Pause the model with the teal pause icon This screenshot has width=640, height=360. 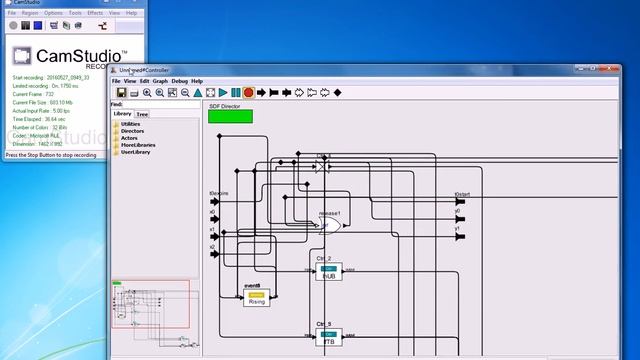tap(236, 93)
